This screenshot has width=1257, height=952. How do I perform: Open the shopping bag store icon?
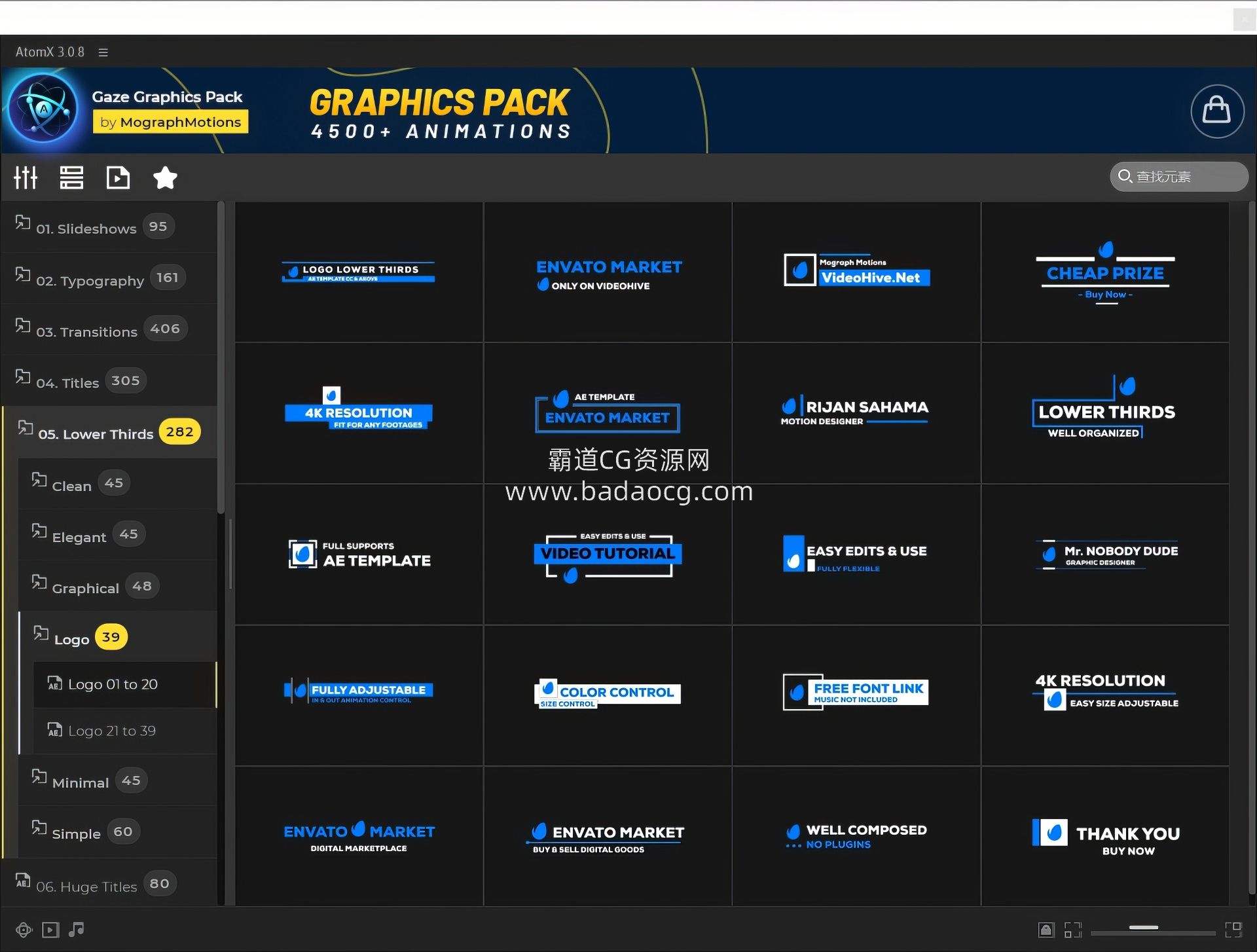(1217, 111)
